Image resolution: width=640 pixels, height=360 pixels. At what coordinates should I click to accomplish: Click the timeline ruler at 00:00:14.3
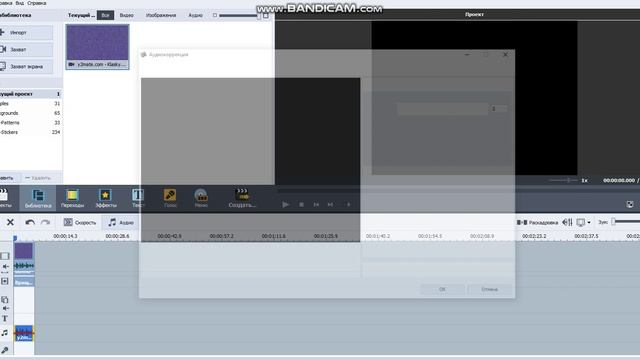65,236
